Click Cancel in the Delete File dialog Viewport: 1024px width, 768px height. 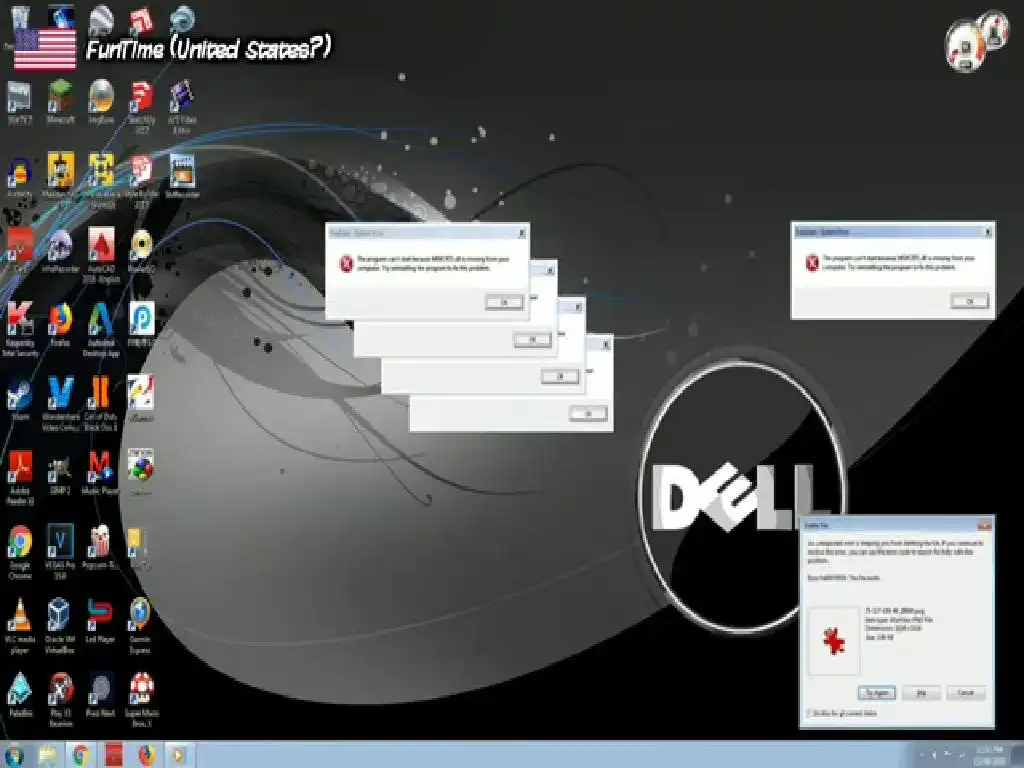[x=965, y=693]
